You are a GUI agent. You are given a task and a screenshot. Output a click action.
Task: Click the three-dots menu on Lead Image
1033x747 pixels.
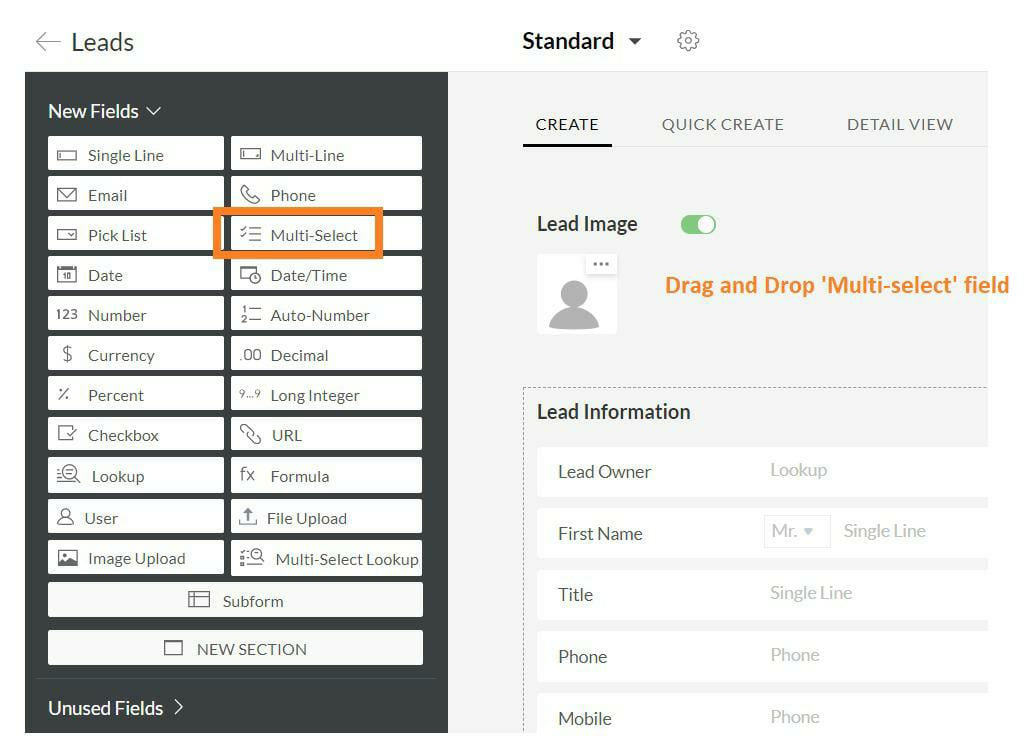(x=600, y=264)
